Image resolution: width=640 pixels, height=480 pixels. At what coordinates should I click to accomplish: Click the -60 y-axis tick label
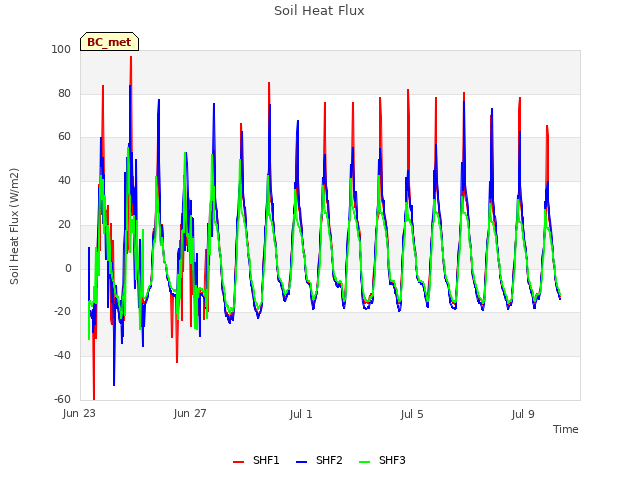point(62,399)
